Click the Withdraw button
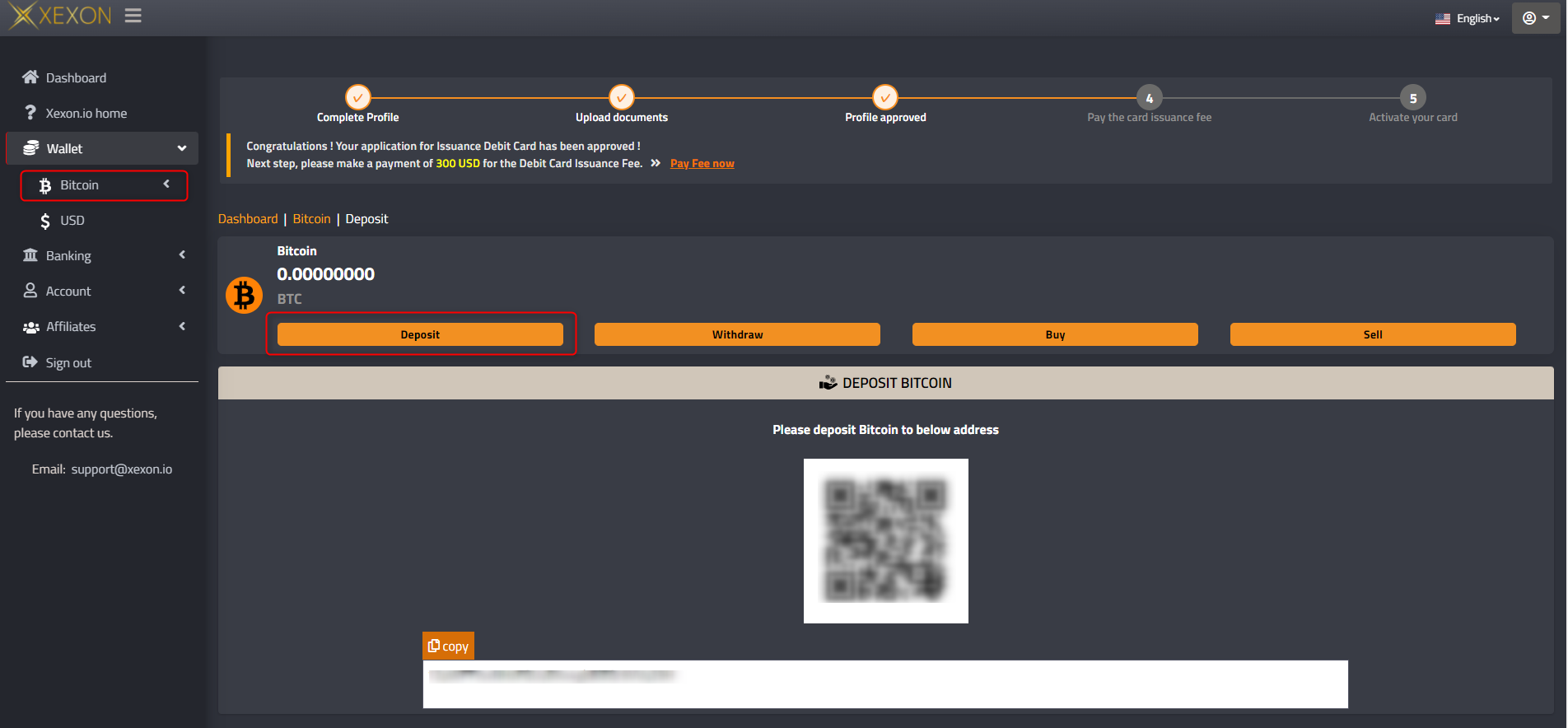Screen dimensions: 1568x728 (737, 334)
